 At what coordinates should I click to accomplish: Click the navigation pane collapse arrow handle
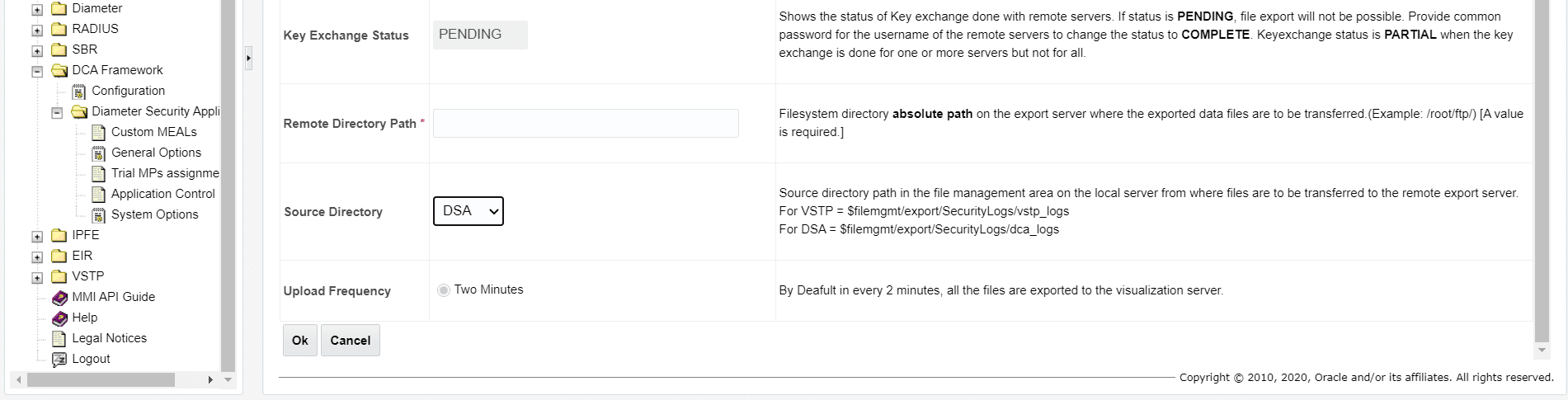[x=248, y=58]
